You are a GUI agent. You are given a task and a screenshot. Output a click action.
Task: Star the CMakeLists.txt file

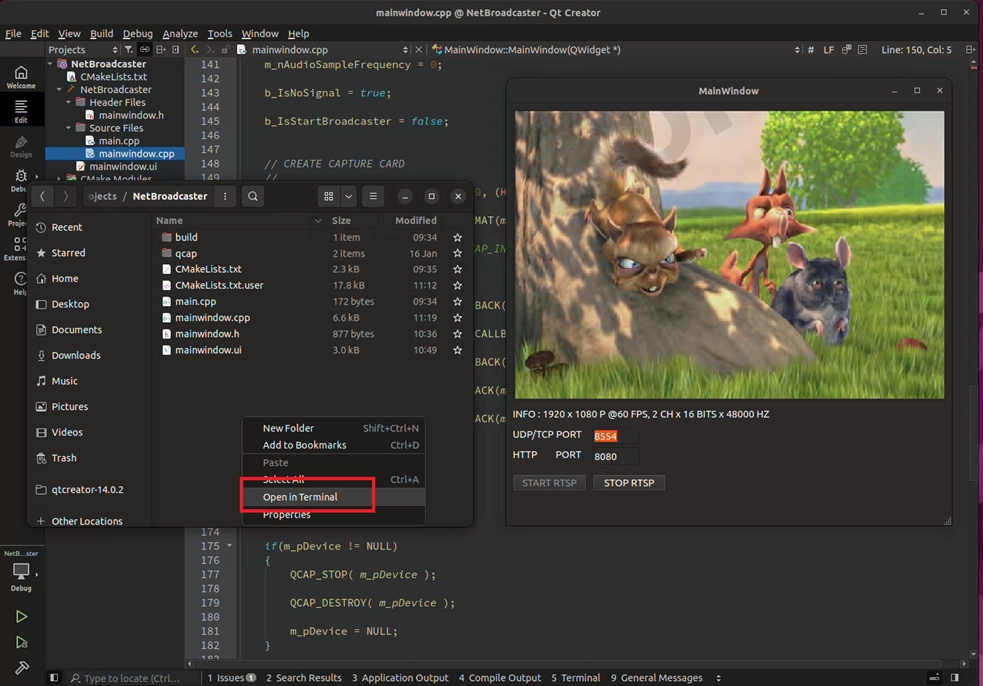pos(458,269)
